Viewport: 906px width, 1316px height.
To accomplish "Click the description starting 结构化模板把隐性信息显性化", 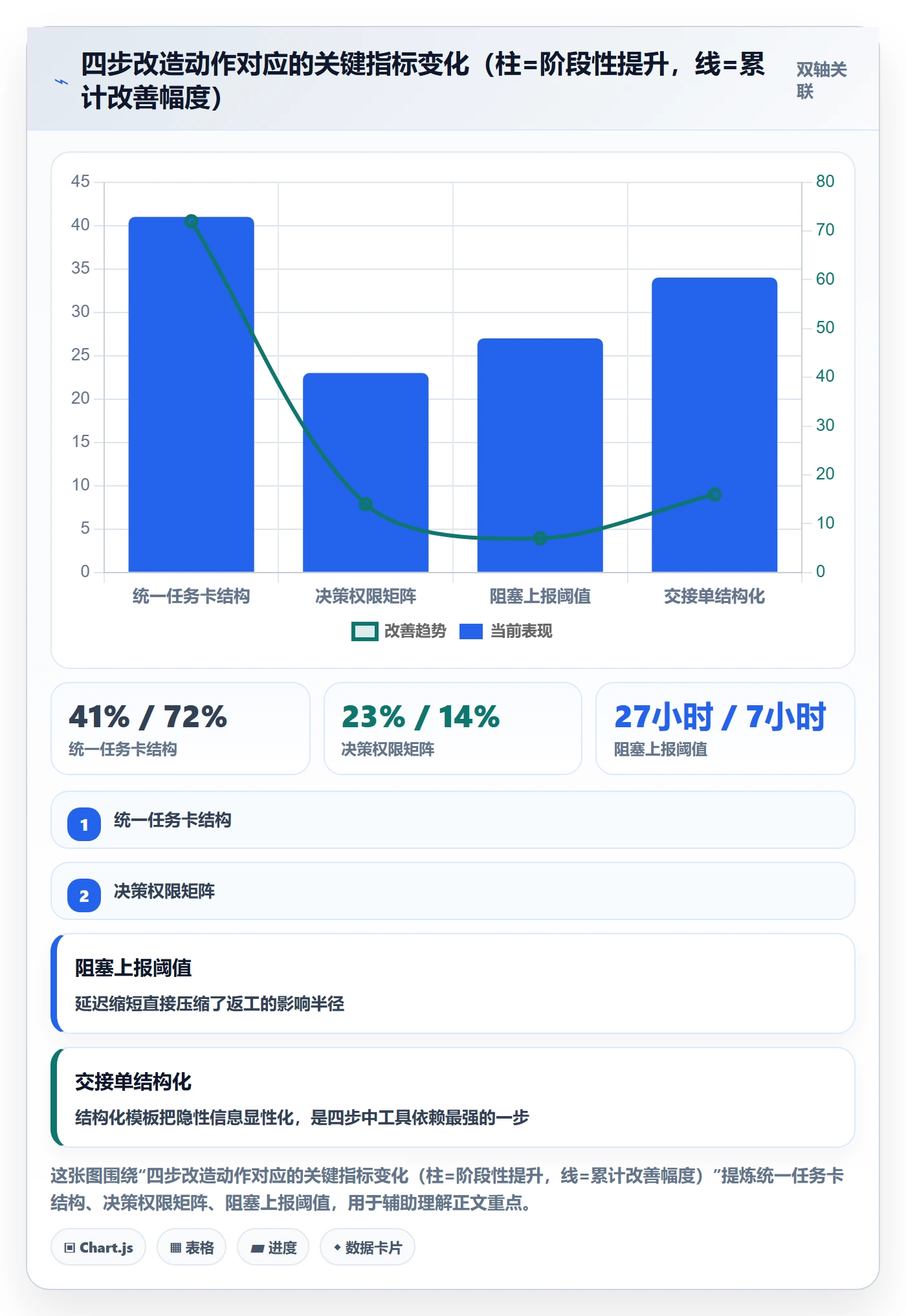I will pyautogui.click(x=302, y=1117).
